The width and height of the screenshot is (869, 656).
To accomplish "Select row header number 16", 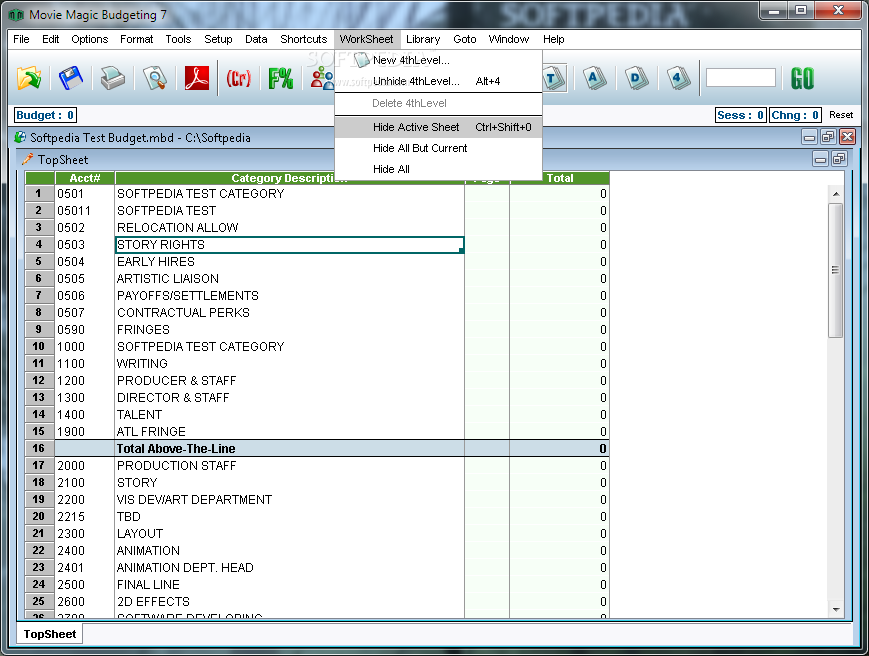I will 39,448.
